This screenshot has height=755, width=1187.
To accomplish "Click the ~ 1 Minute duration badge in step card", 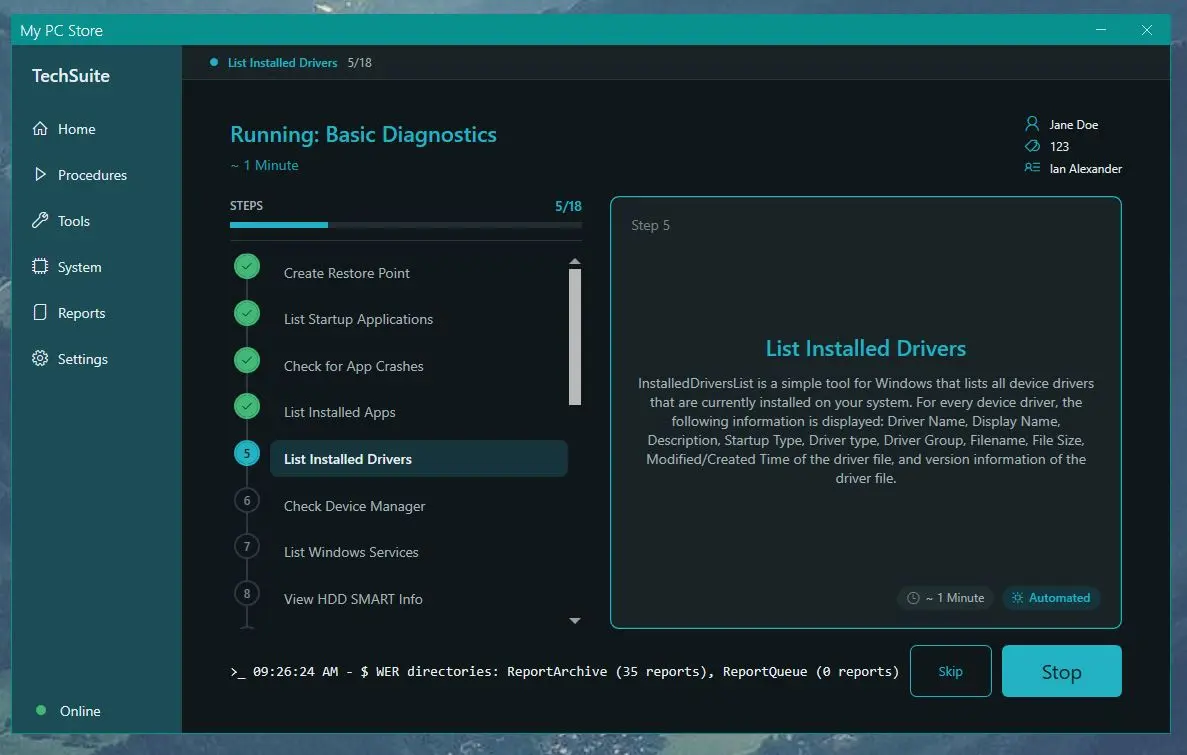I will (x=946, y=598).
